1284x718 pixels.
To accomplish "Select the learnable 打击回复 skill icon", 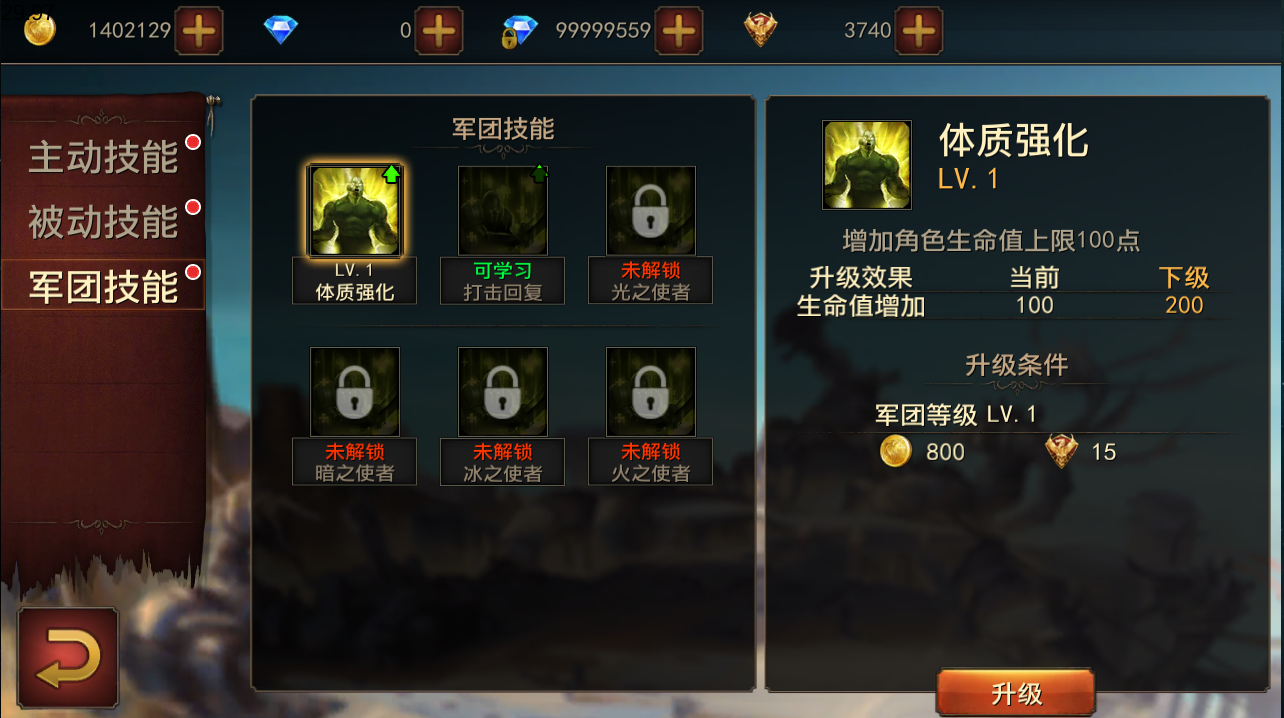I will (x=503, y=211).
